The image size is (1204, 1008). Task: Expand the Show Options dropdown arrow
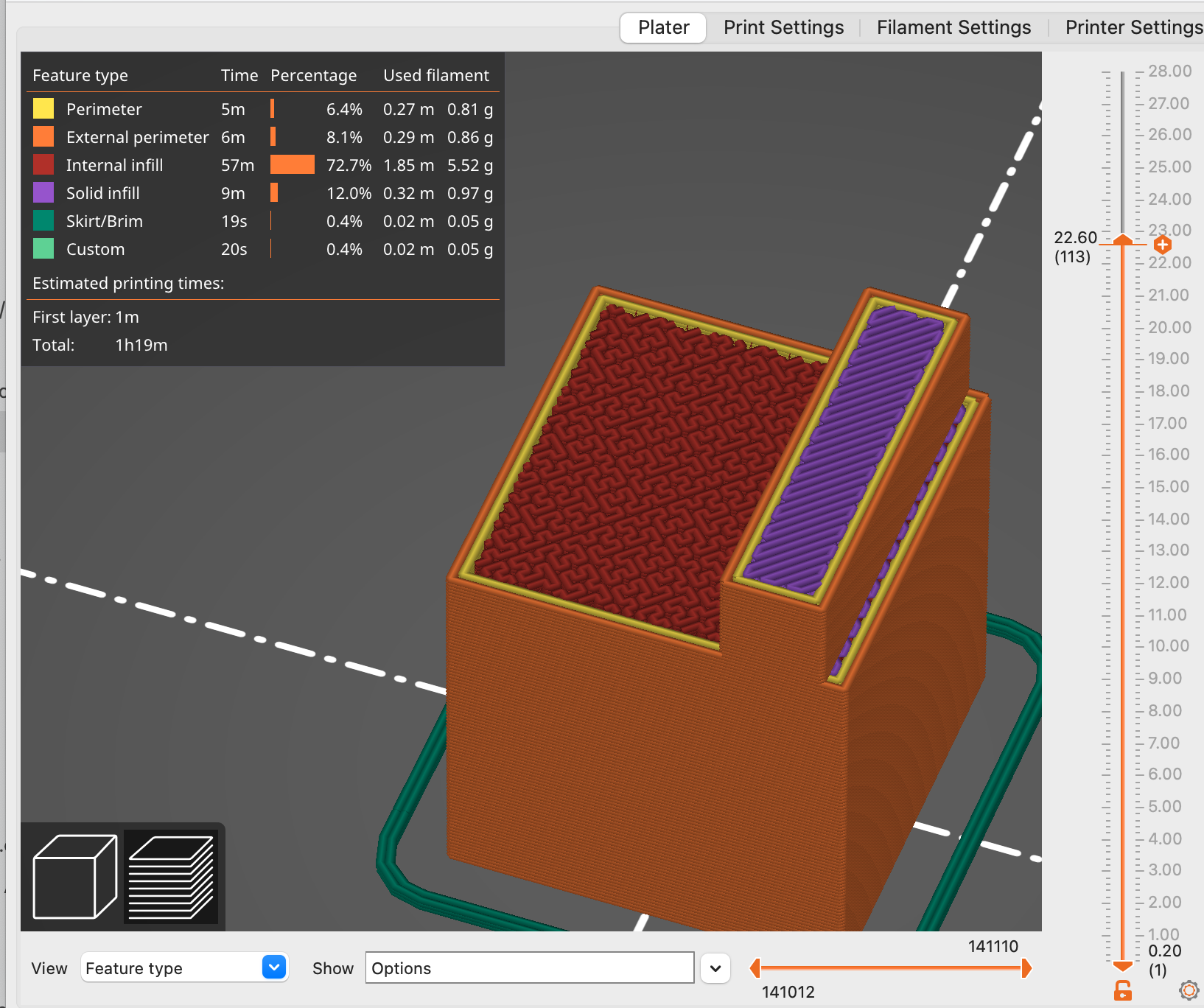715,968
